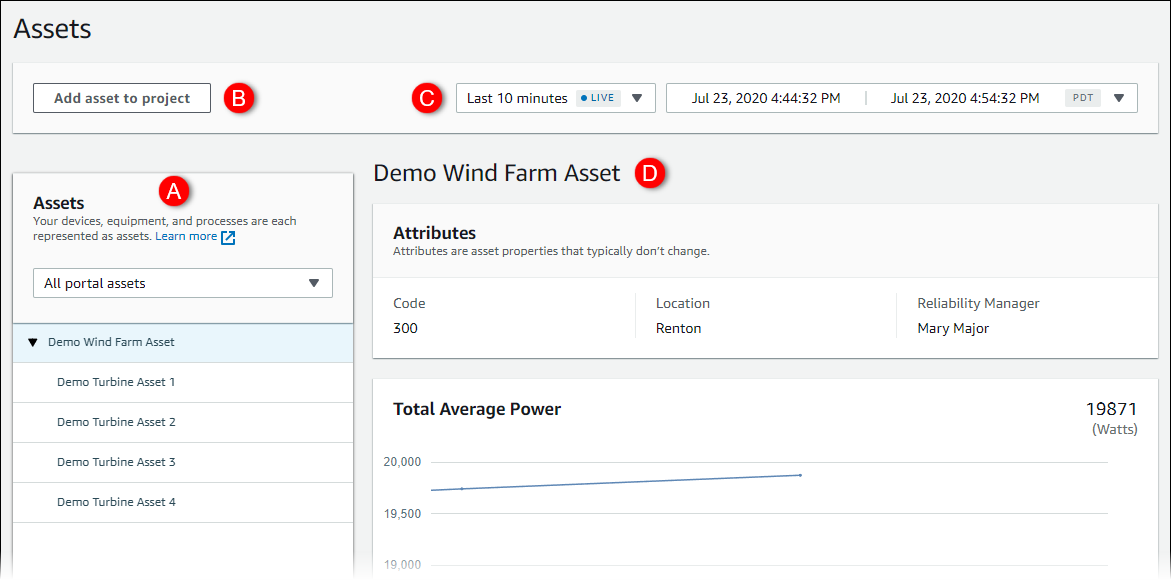The image size is (1171, 580).
Task: Click the end date Jul 23, 2020 4:54:32 PM
Action: coord(965,97)
